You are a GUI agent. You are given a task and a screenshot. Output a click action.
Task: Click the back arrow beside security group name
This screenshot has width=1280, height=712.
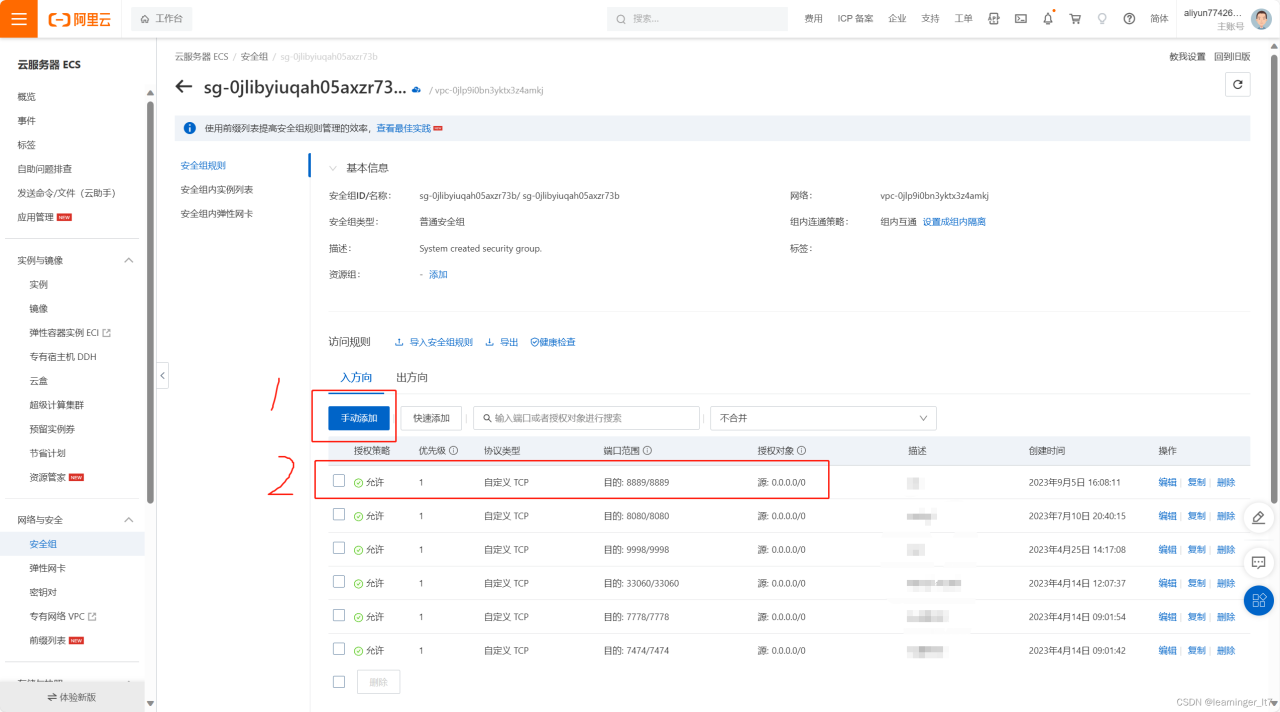tap(184, 87)
